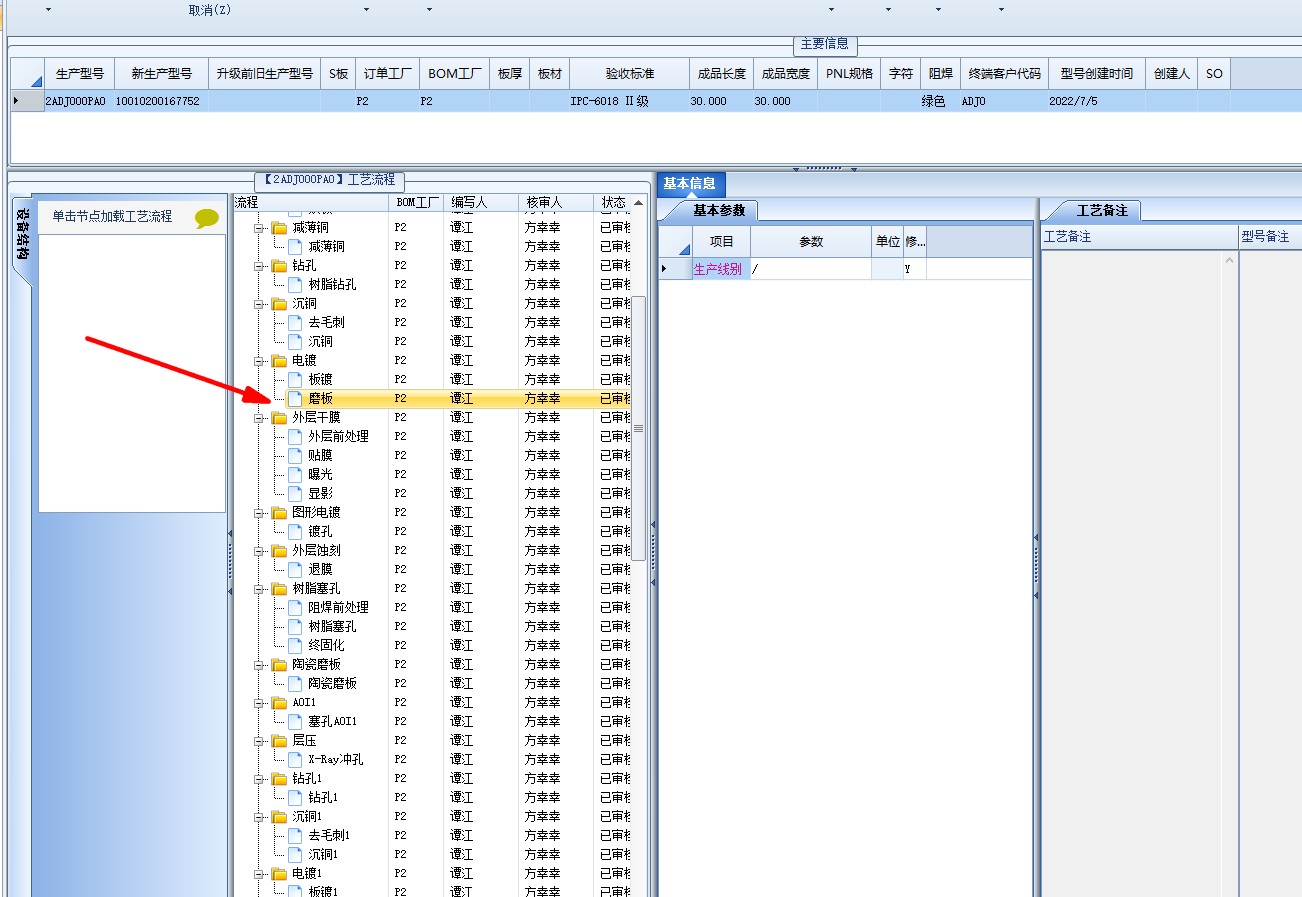Viewport: 1302px width, 897px height.
Task: Switch to the 基本参数 tab
Action: (719, 211)
